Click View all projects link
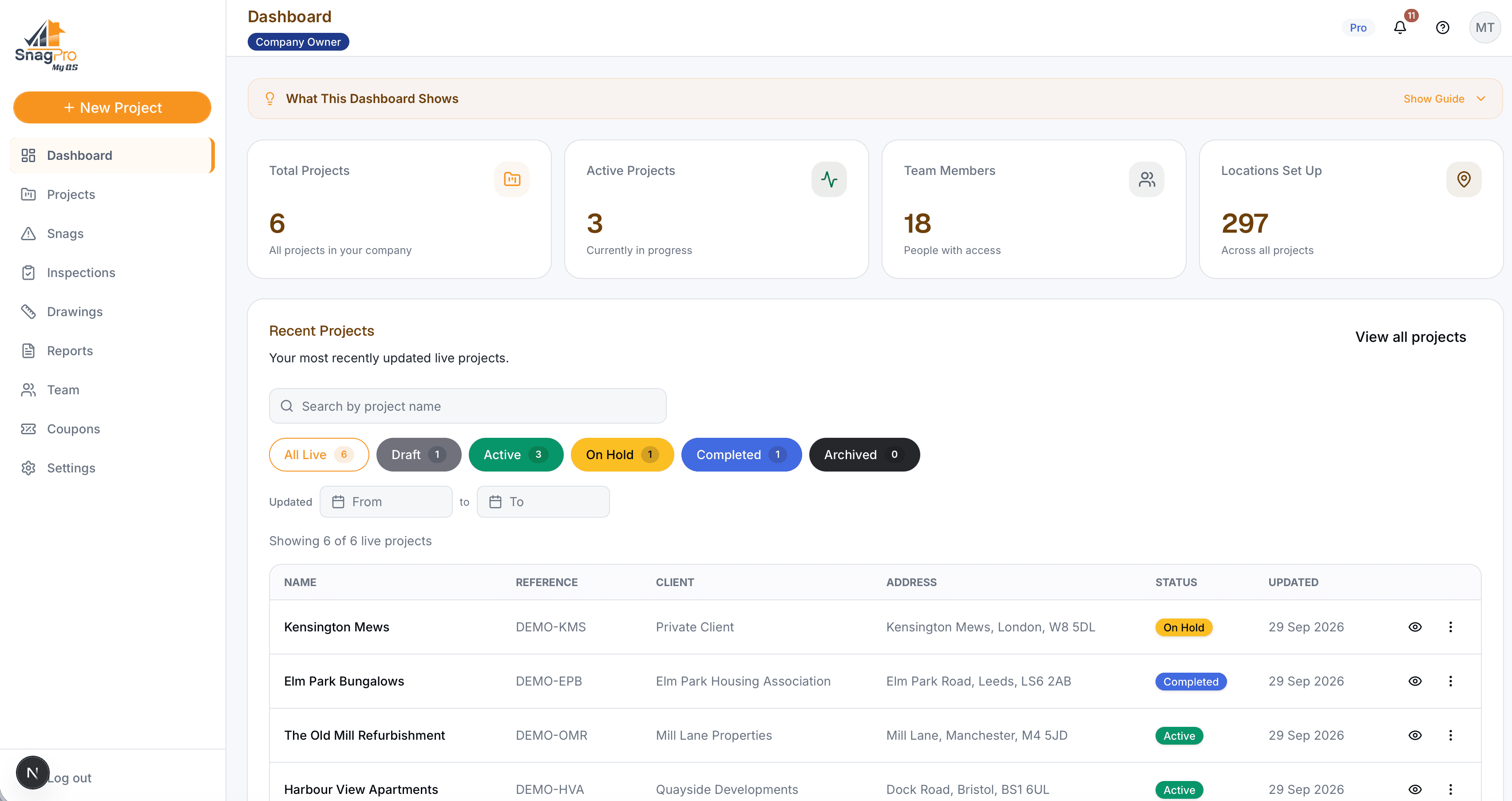Screen dimensions: 1512x801 pyautogui.click(x=1410, y=337)
